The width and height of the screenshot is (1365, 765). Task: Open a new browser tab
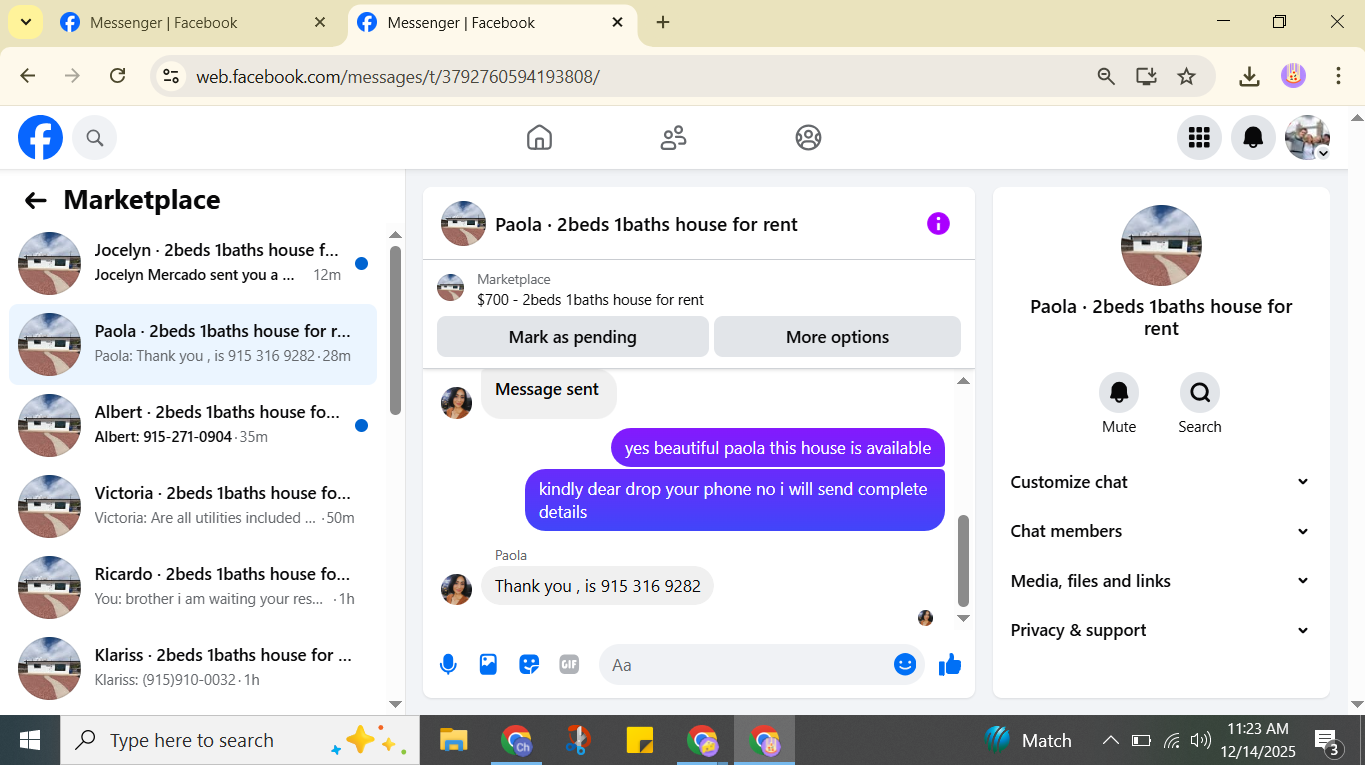[663, 23]
